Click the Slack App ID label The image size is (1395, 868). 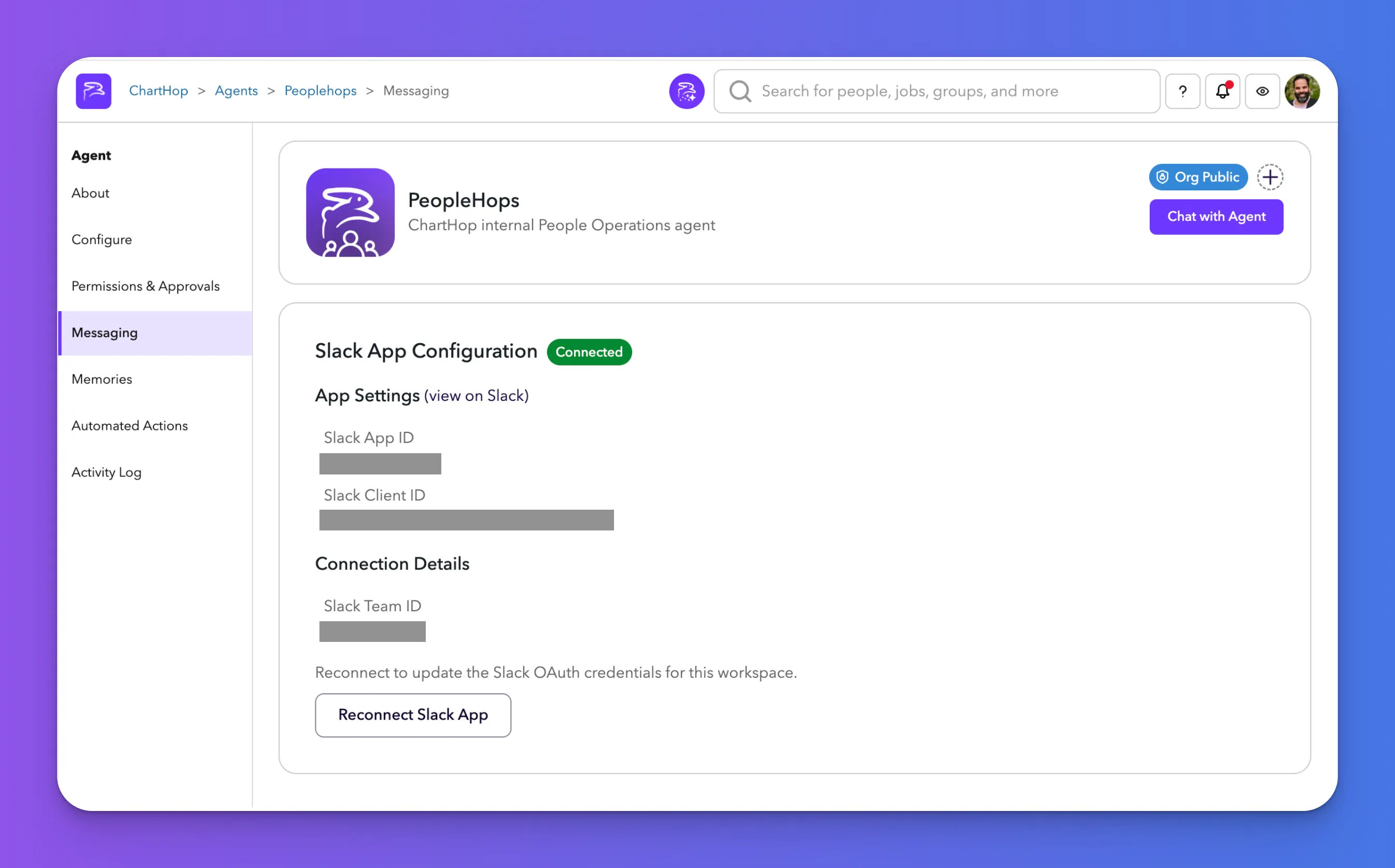tap(369, 438)
